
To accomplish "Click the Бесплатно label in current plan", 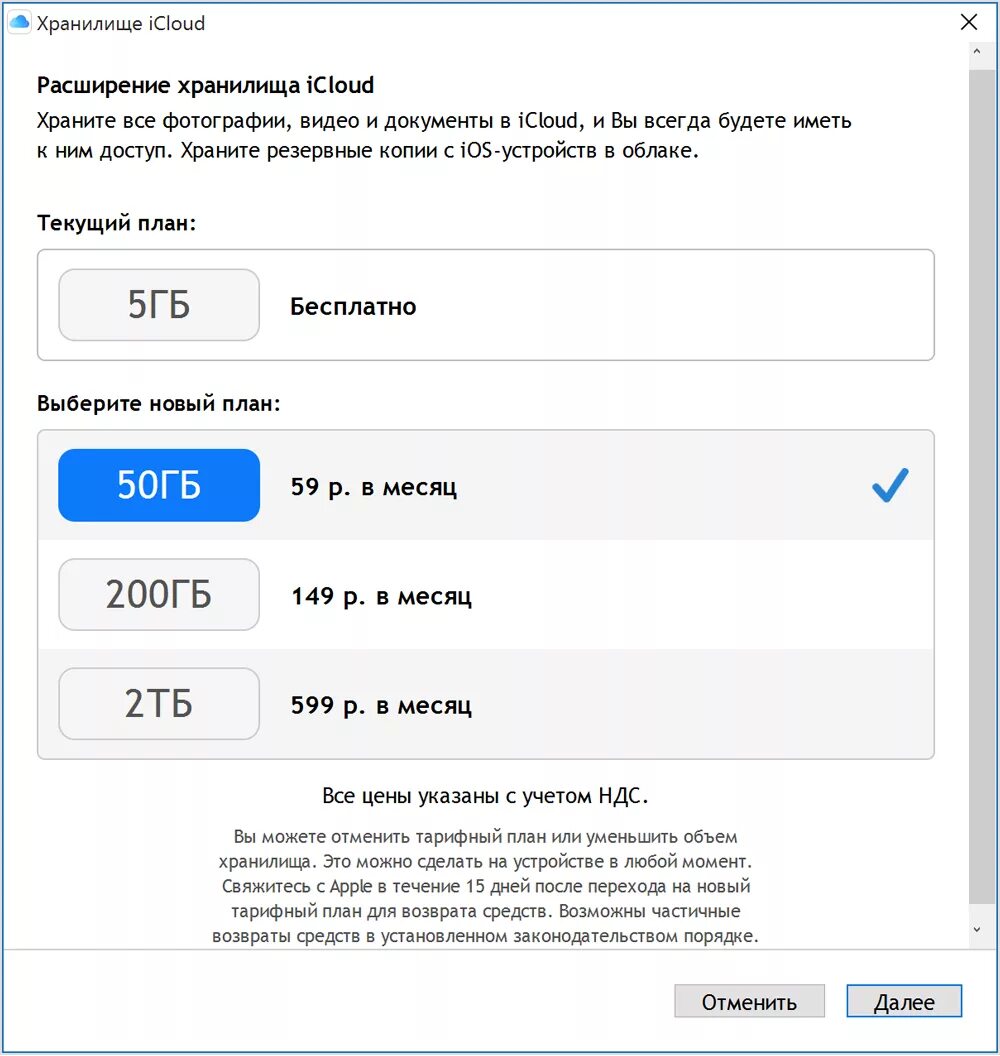I will coord(351,307).
